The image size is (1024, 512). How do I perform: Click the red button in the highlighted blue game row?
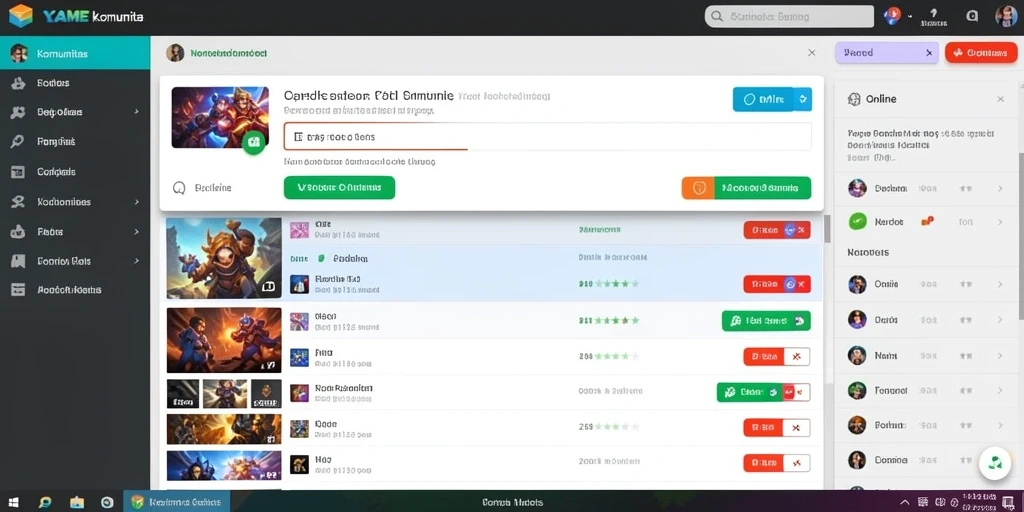(x=777, y=284)
